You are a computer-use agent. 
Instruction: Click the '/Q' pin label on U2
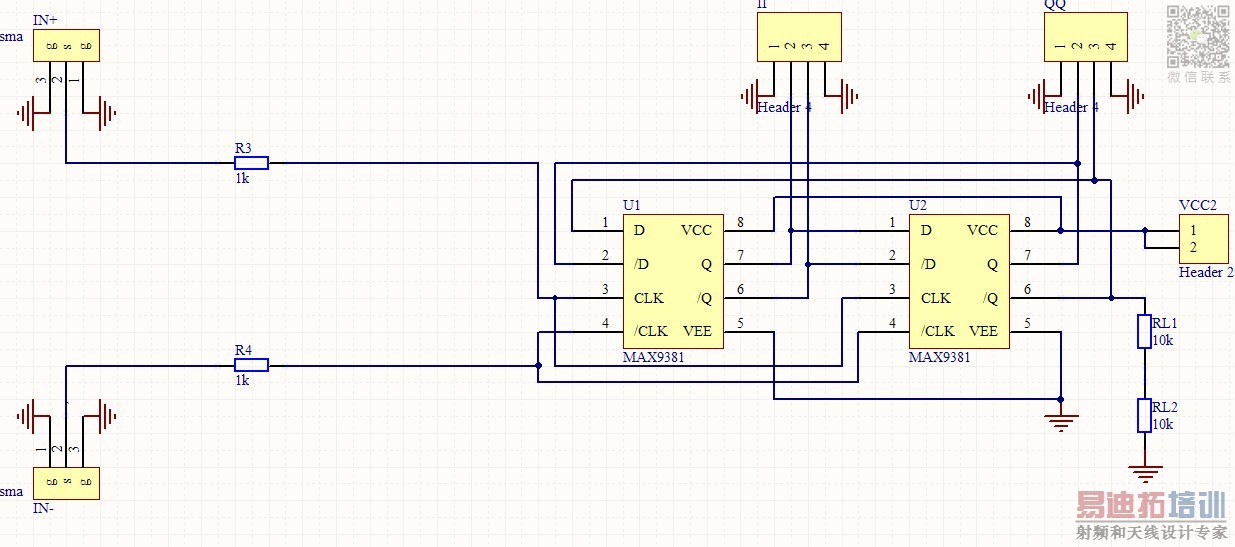click(x=991, y=298)
